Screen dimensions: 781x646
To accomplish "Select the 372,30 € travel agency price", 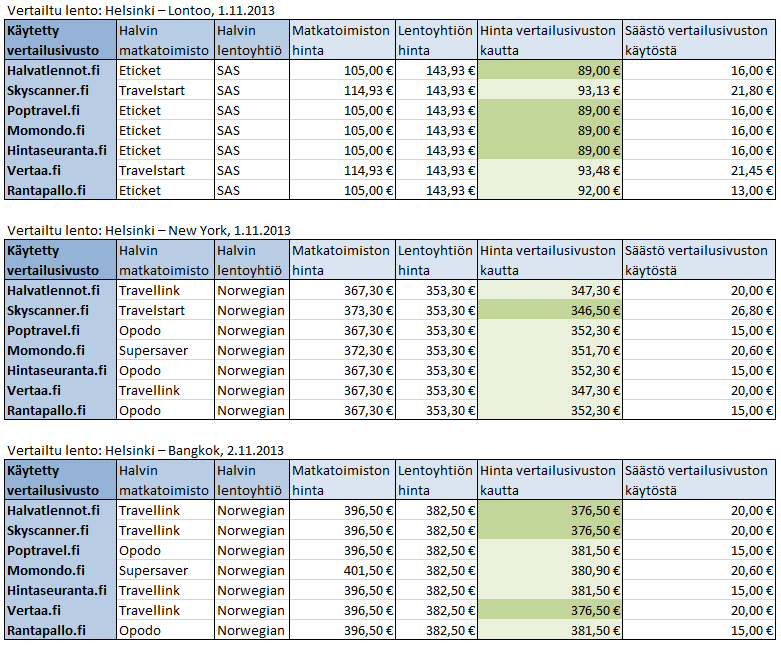I will [x=341, y=350].
